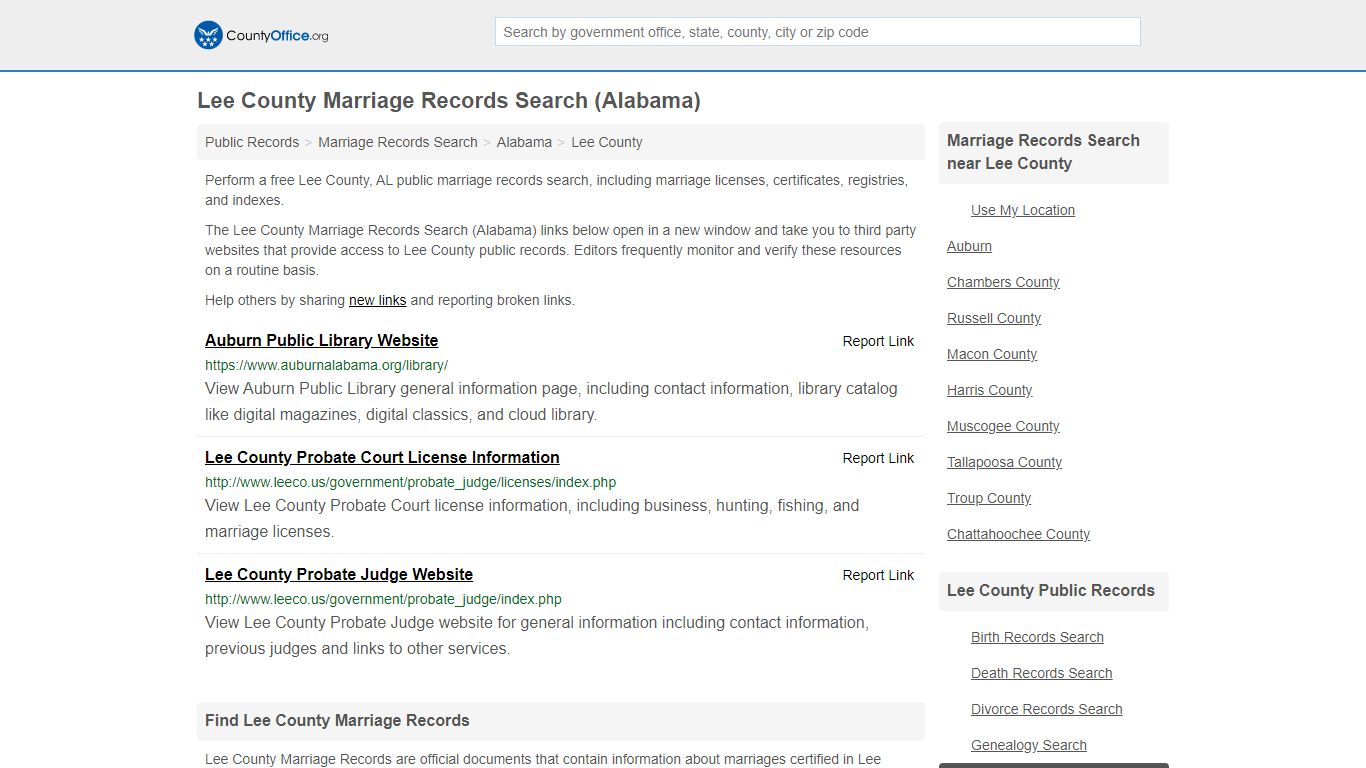
Task: Visit Muscogee County link
Action: 1003,426
